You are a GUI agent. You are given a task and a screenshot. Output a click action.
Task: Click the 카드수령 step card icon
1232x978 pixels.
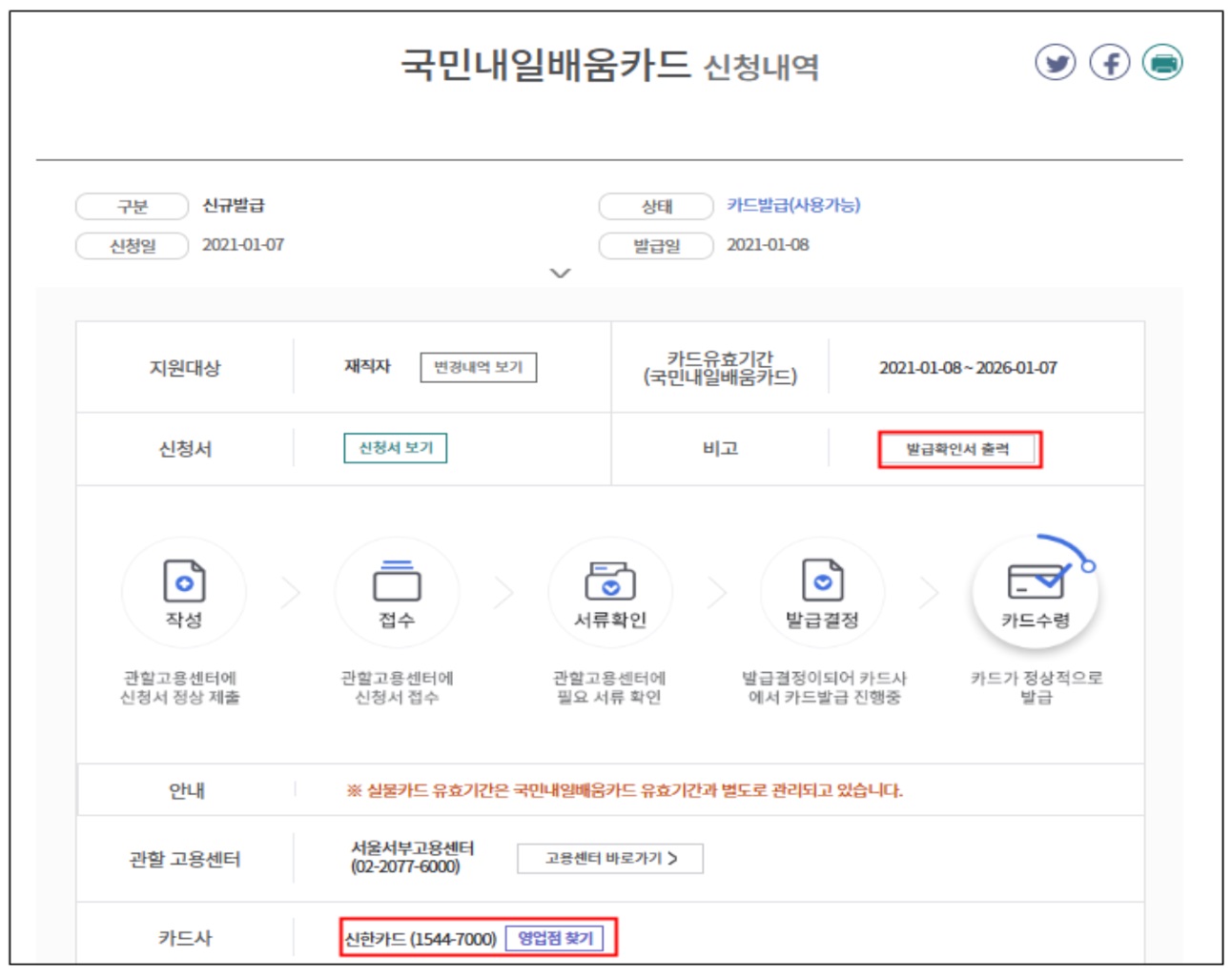(x=1037, y=580)
